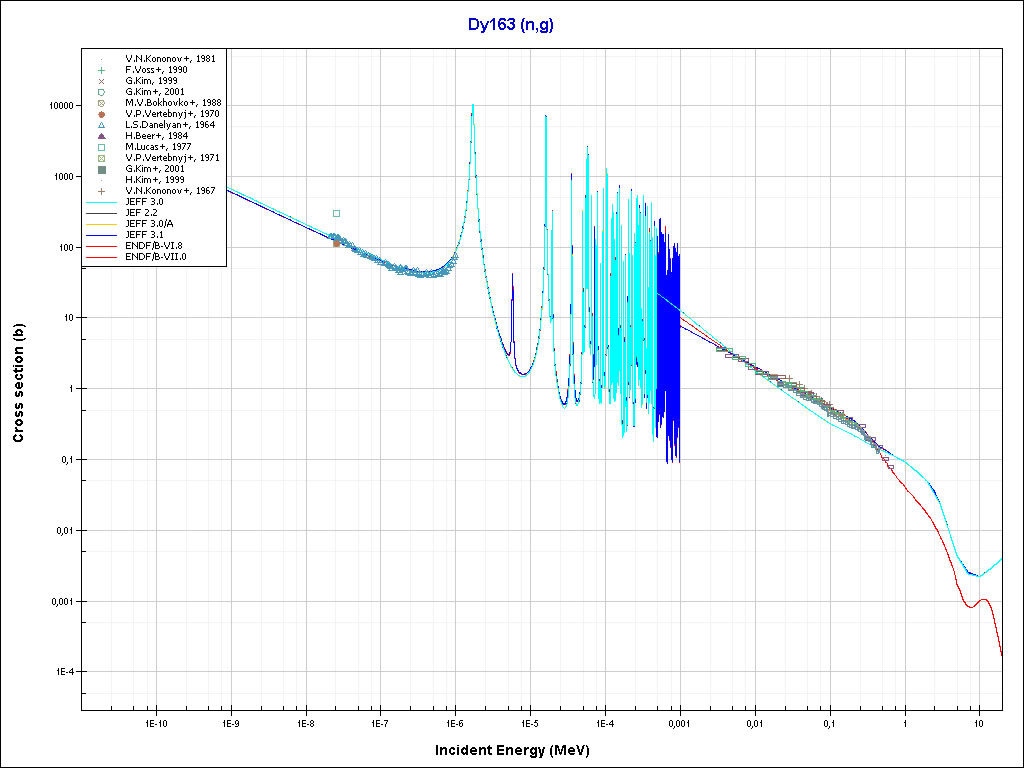Viewport: 1024px width, 768px height.
Task: Select the JEFF 3.0 cyan line swatch
Action: click(102, 201)
